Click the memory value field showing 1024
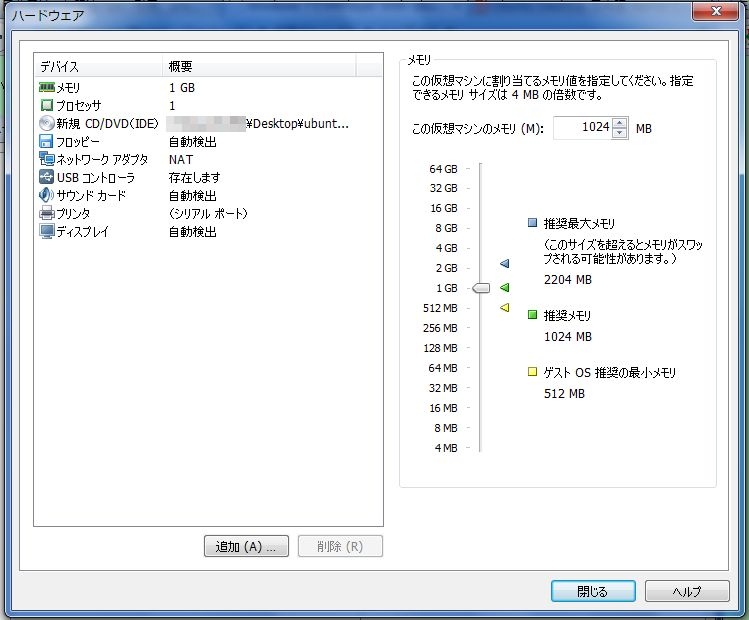Screen dimensions: 749x620 coord(583,128)
